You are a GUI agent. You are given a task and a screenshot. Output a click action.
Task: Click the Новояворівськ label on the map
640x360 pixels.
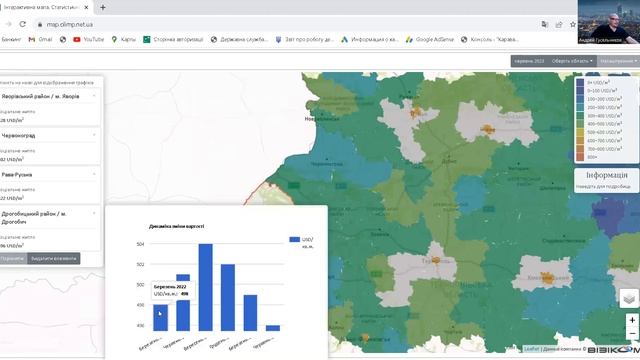322,119
